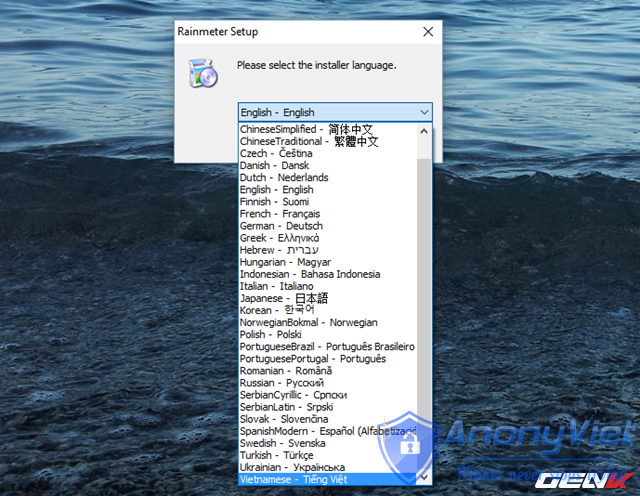The image size is (640, 496).
Task: Choose the Hebrew language entry
Action: point(328,250)
